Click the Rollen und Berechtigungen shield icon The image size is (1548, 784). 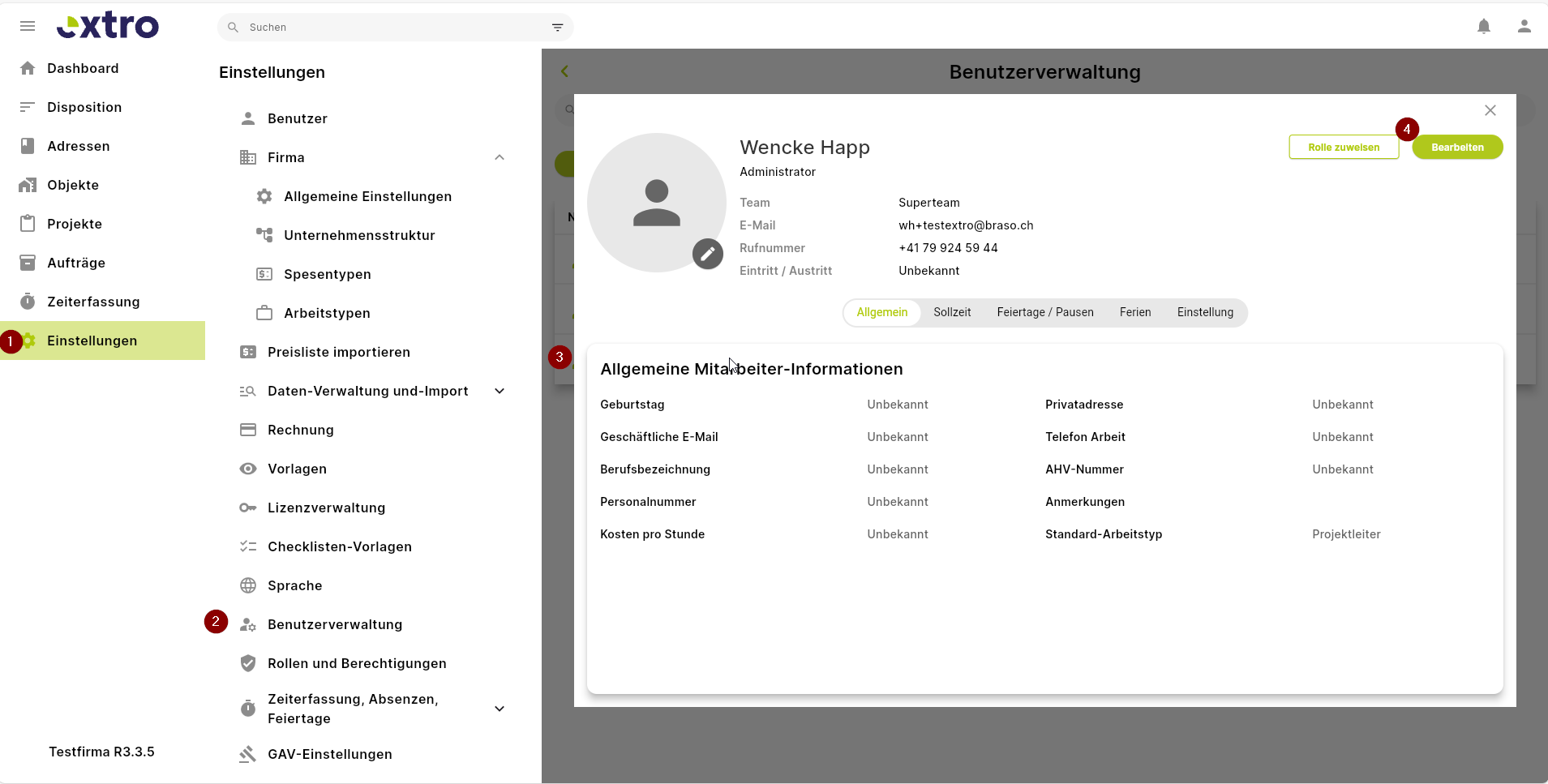248,663
